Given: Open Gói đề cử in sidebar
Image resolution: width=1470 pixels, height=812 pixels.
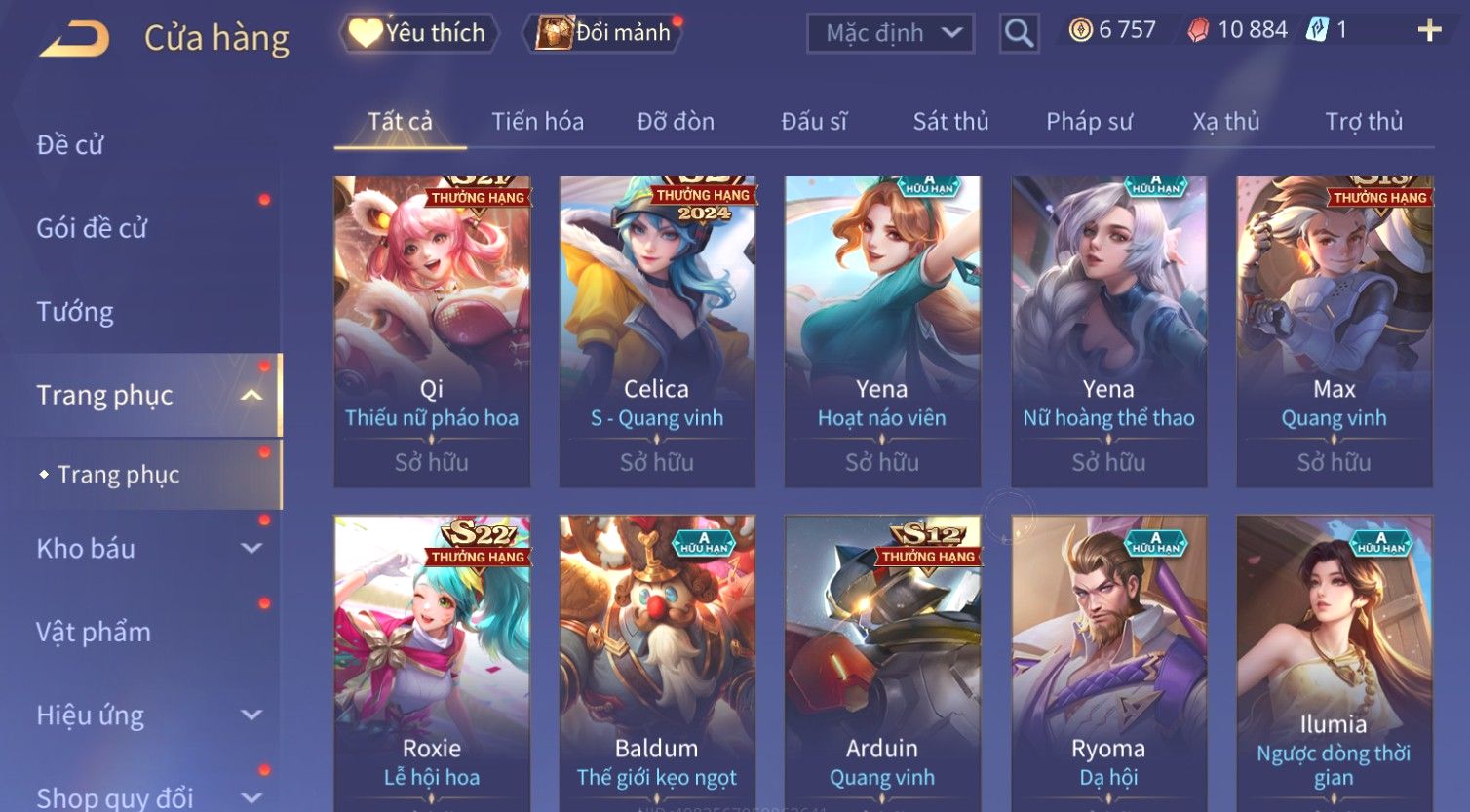Looking at the screenshot, I should pyautogui.click(x=92, y=228).
